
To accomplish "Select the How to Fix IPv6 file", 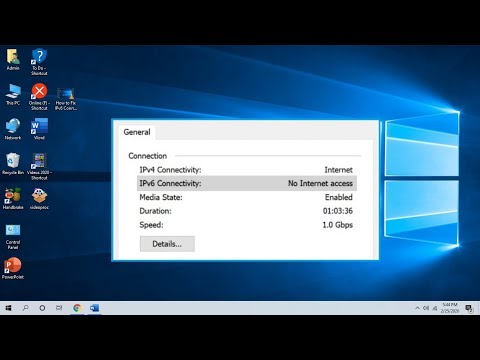I will pos(66,99).
